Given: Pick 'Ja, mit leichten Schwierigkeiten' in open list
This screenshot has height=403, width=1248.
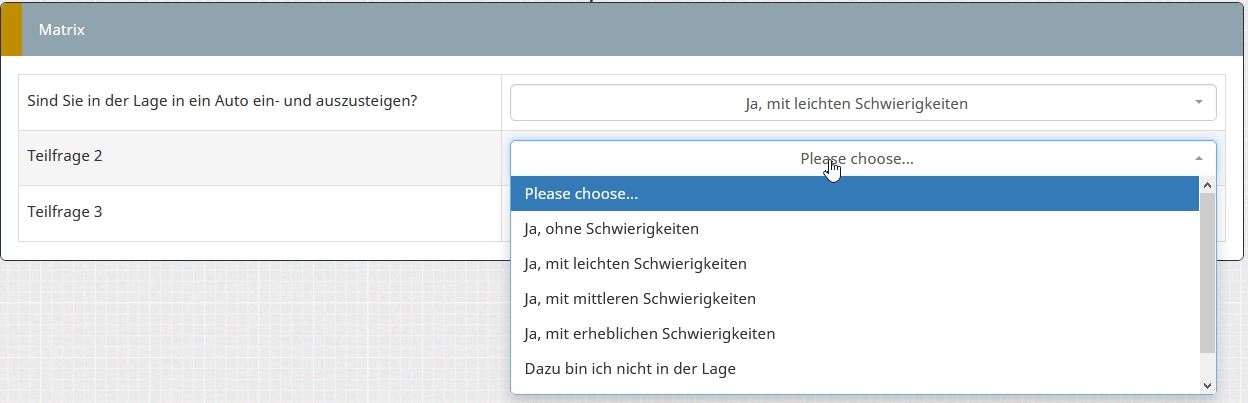Looking at the screenshot, I should (x=635, y=264).
